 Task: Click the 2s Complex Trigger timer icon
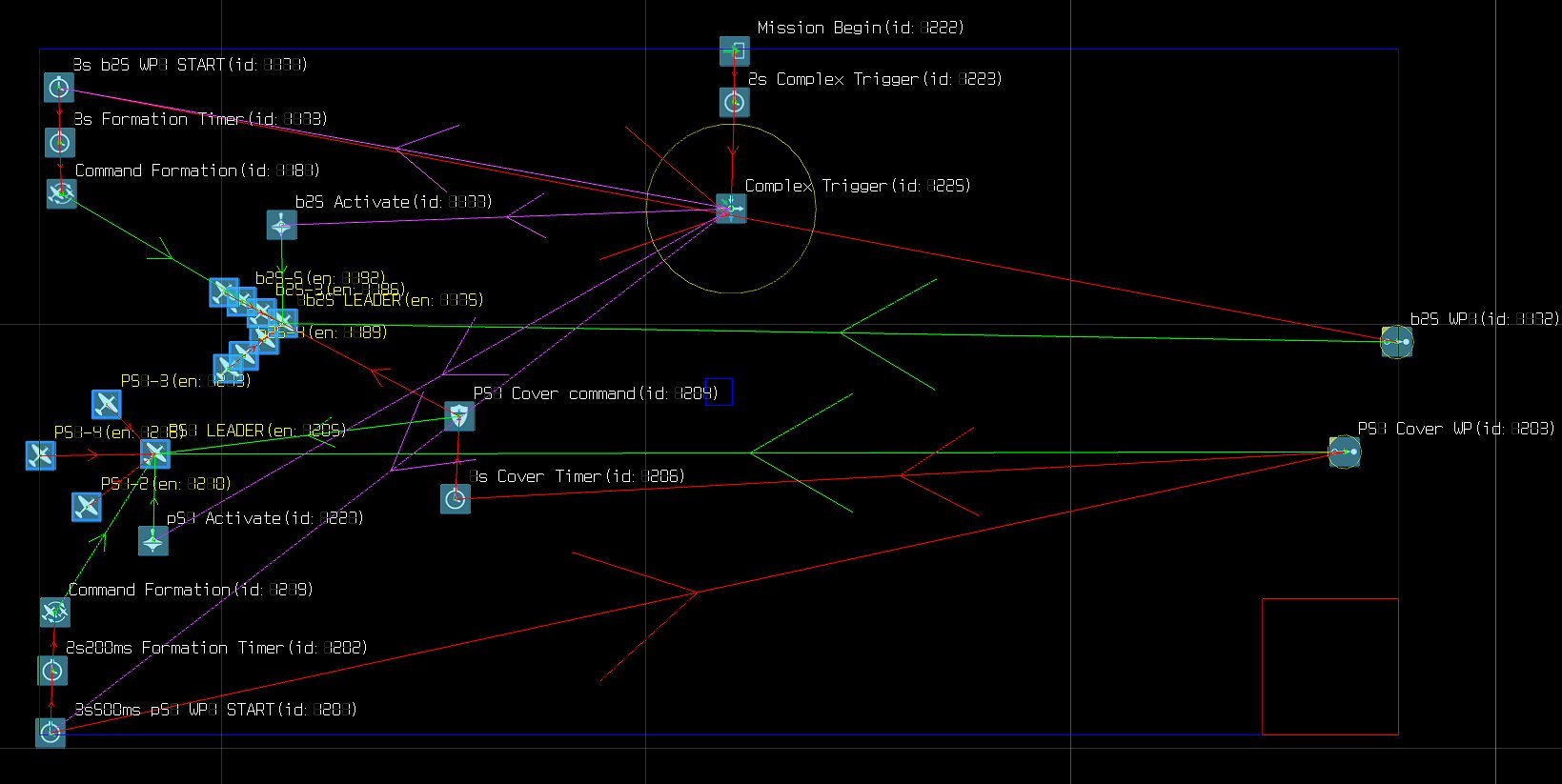[734, 102]
